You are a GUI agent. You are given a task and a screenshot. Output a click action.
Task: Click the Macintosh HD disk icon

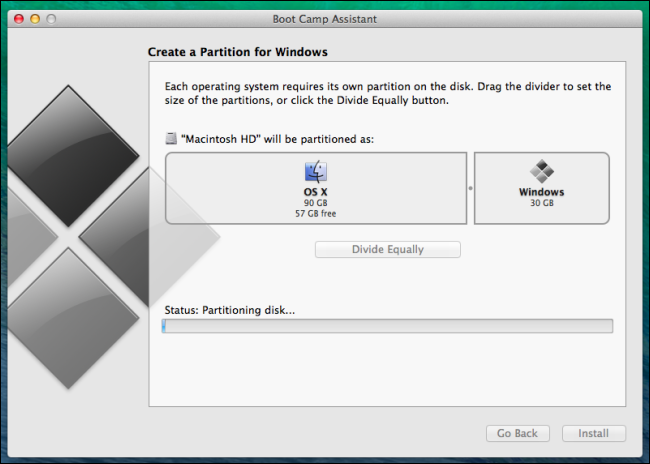[170, 138]
